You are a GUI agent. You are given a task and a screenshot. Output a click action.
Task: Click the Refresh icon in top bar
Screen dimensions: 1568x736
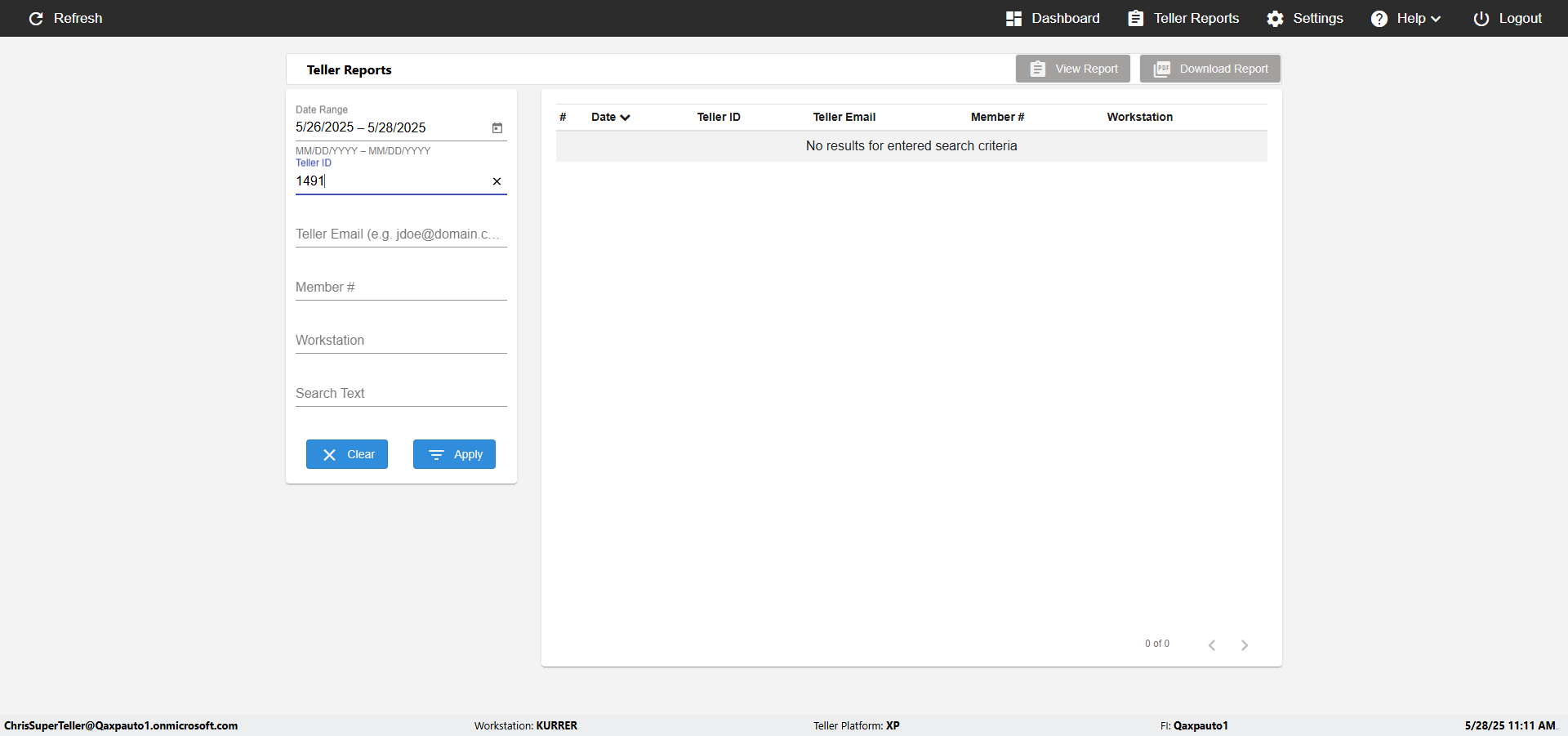[36, 18]
